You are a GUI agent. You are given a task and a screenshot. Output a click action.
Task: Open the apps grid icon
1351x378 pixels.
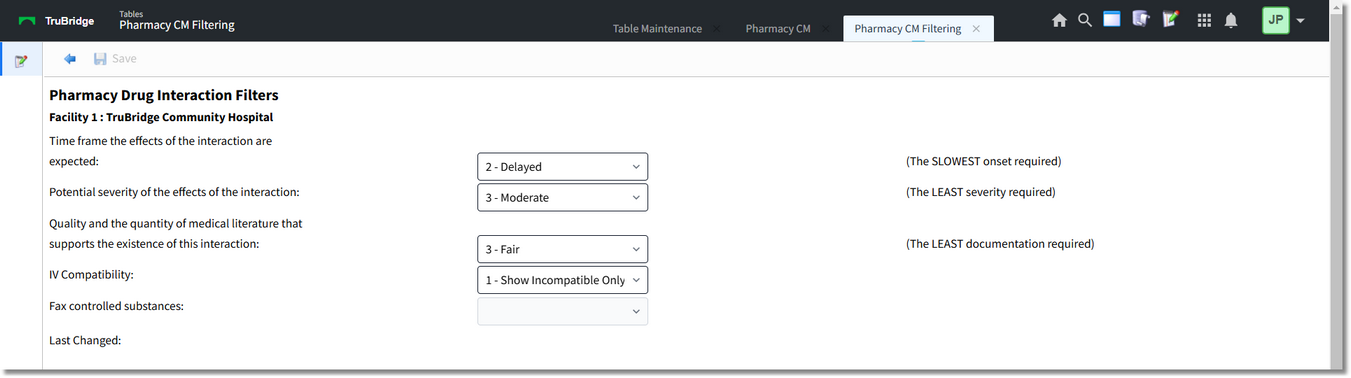[1203, 20]
